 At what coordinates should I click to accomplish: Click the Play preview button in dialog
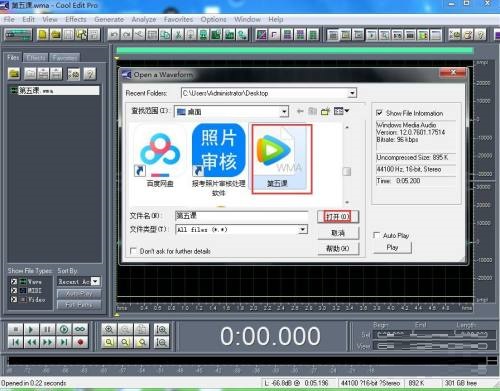point(392,247)
